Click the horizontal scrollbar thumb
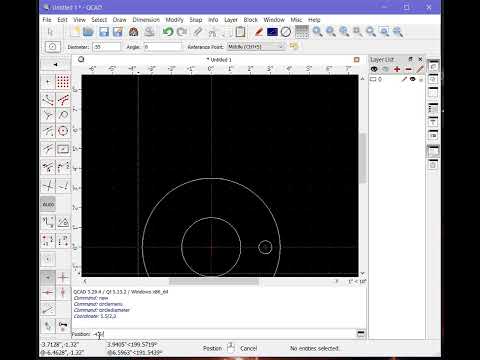 coord(214,282)
